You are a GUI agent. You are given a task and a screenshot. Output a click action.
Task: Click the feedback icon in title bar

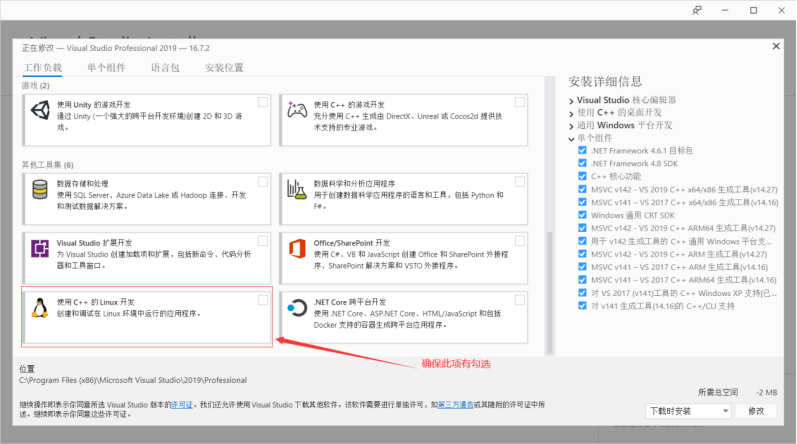[x=697, y=10]
